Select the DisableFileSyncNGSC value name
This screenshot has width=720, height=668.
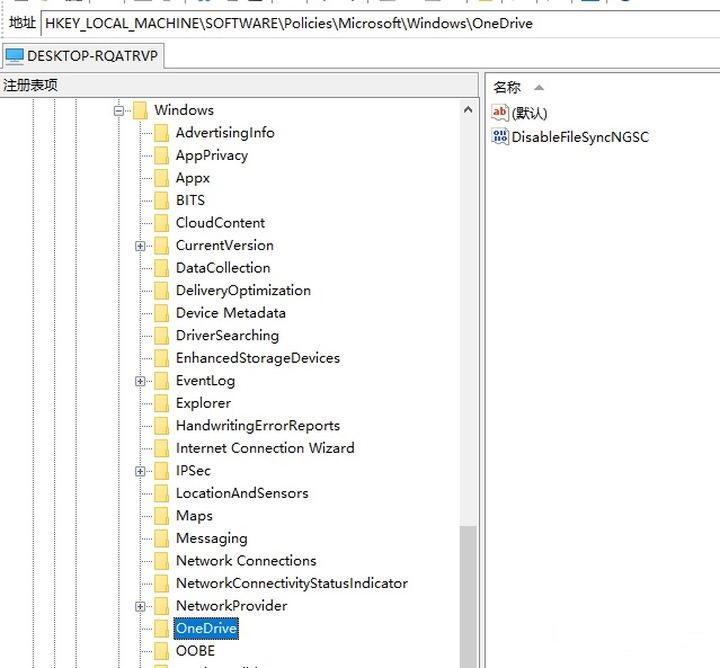[x=580, y=137]
